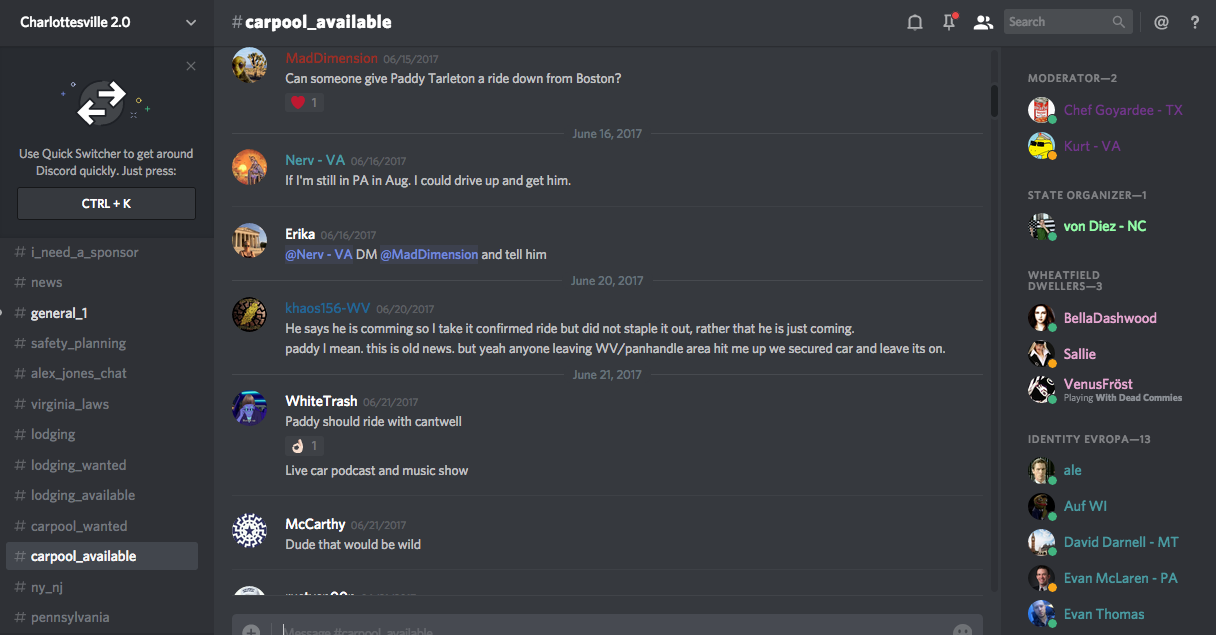Open the lodging_available channel
Screen dimensions: 1216x635
click(82, 495)
